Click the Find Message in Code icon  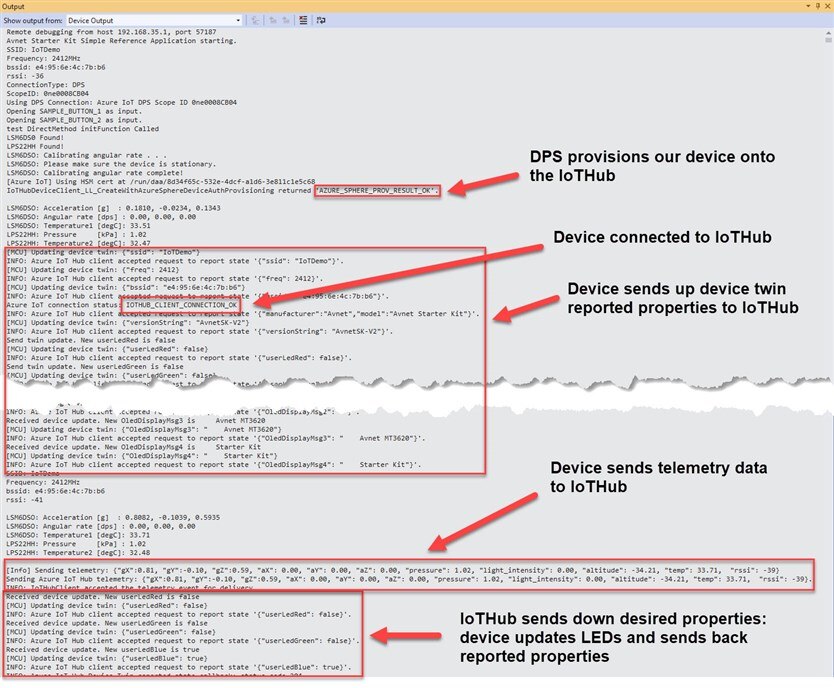point(255,20)
